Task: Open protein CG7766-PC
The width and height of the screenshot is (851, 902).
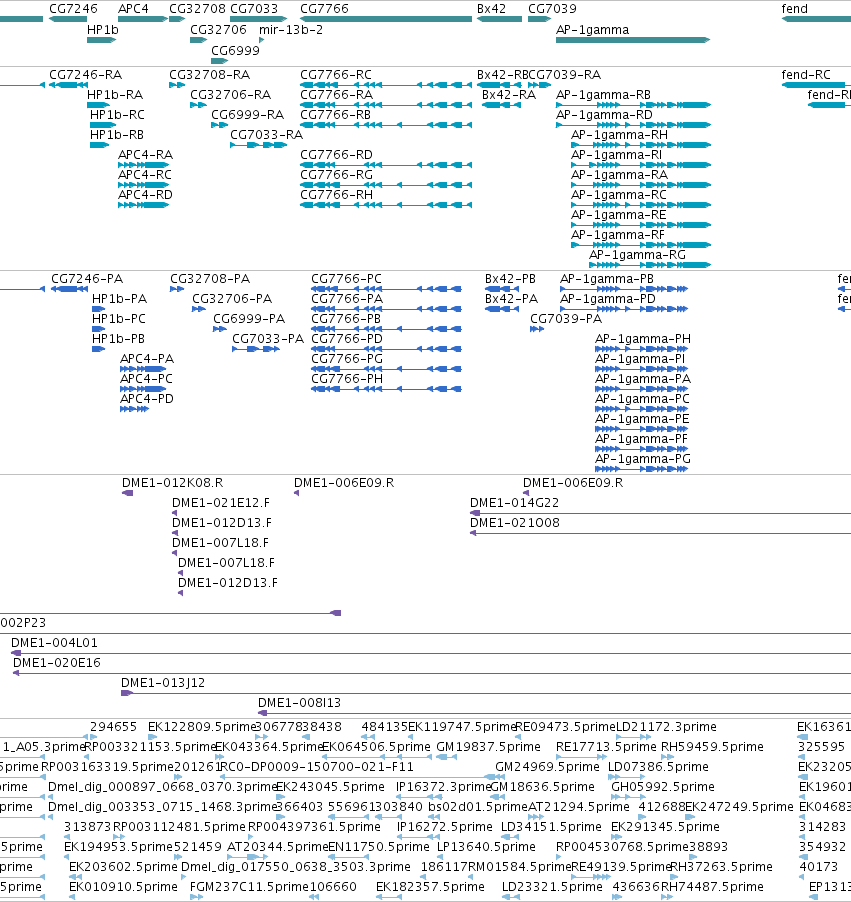Action: (346, 278)
